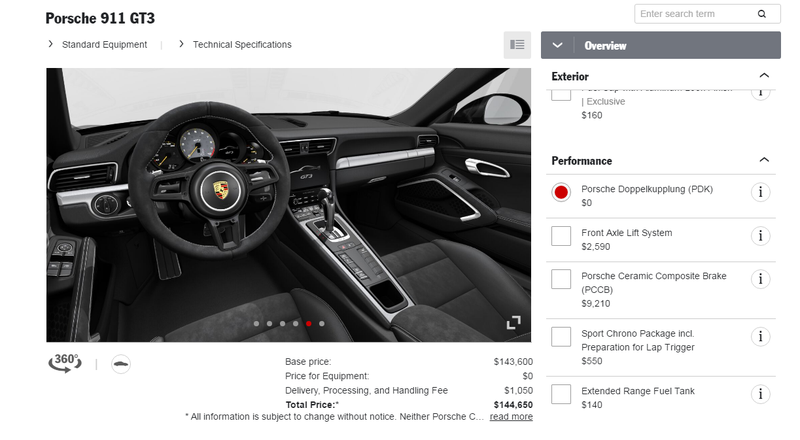The width and height of the screenshot is (800, 440).
Task: Show info for the $160 Exclusive option
Action: pyautogui.click(x=760, y=94)
